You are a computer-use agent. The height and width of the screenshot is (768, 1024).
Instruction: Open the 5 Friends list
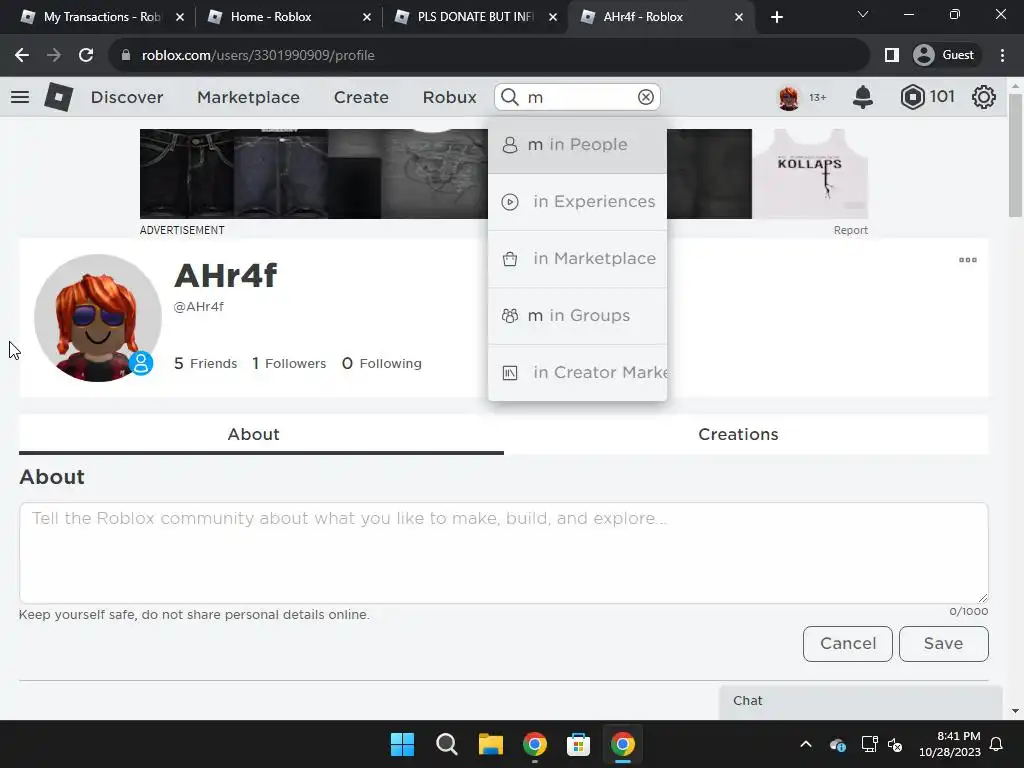click(205, 364)
